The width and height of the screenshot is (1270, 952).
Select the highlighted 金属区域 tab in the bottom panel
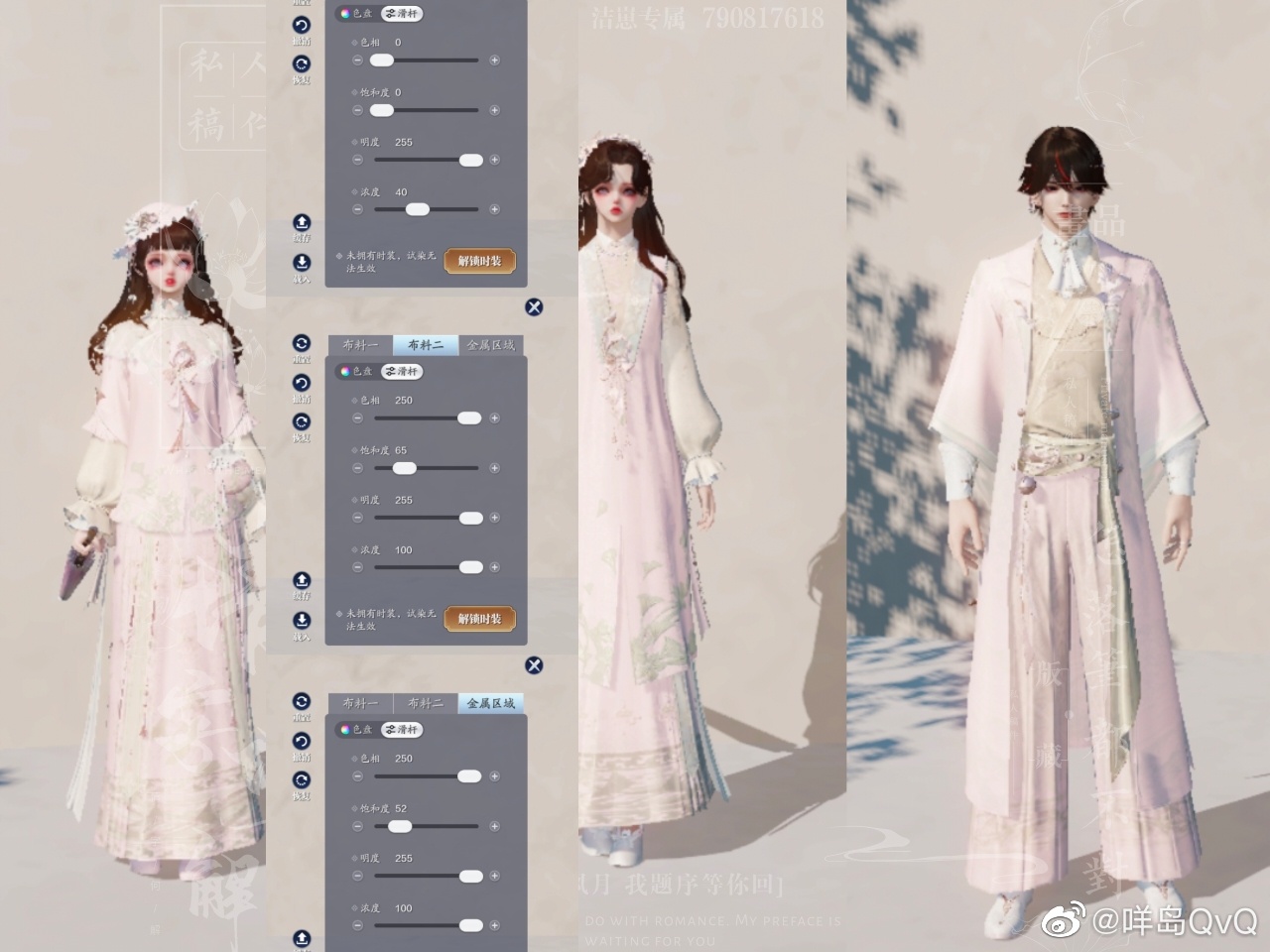pos(491,703)
